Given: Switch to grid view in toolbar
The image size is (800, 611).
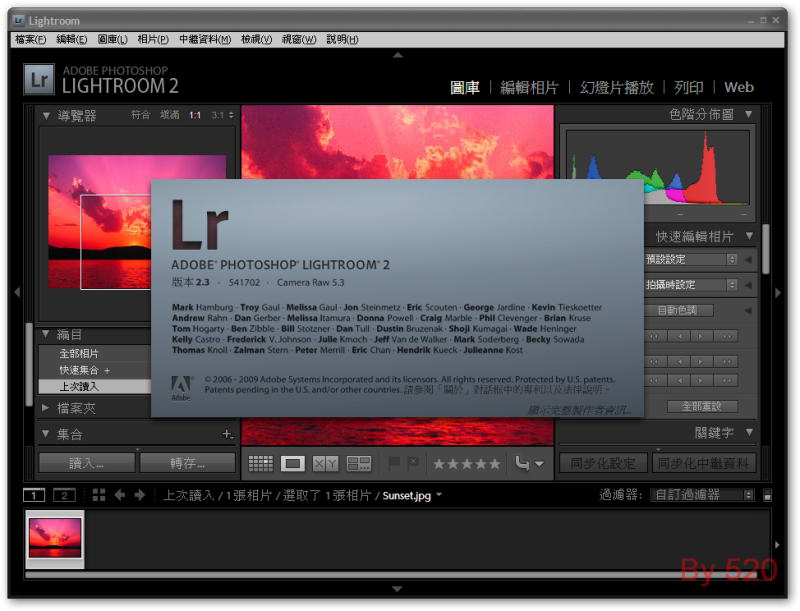Looking at the screenshot, I should (261, 463).
